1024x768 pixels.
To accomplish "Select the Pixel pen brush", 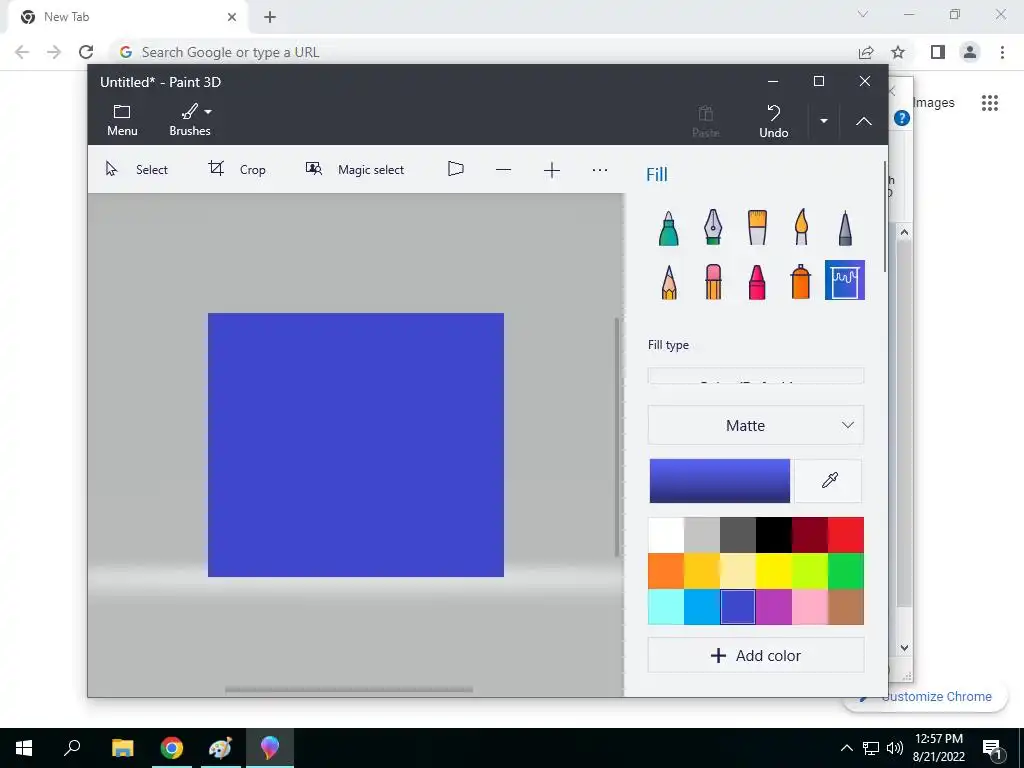I will pyautogui.click(x=845, y=228).
